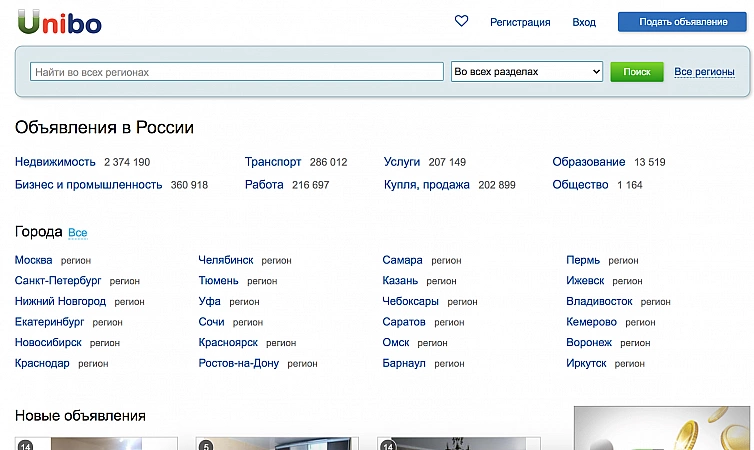Open the Недвижимость category
Viewport: 754px width, 450px height.
coord(55,162)
